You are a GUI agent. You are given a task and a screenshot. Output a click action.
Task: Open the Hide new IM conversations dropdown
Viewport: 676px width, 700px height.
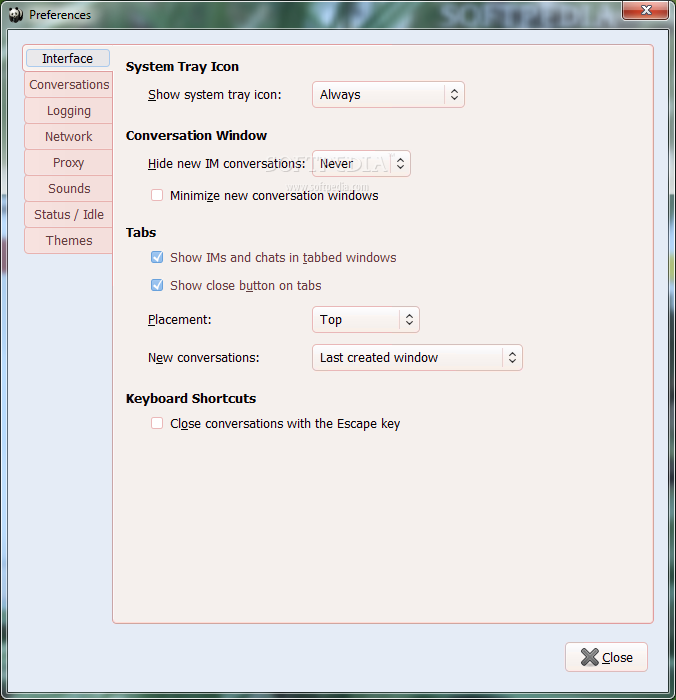click(x=361, y=163)
